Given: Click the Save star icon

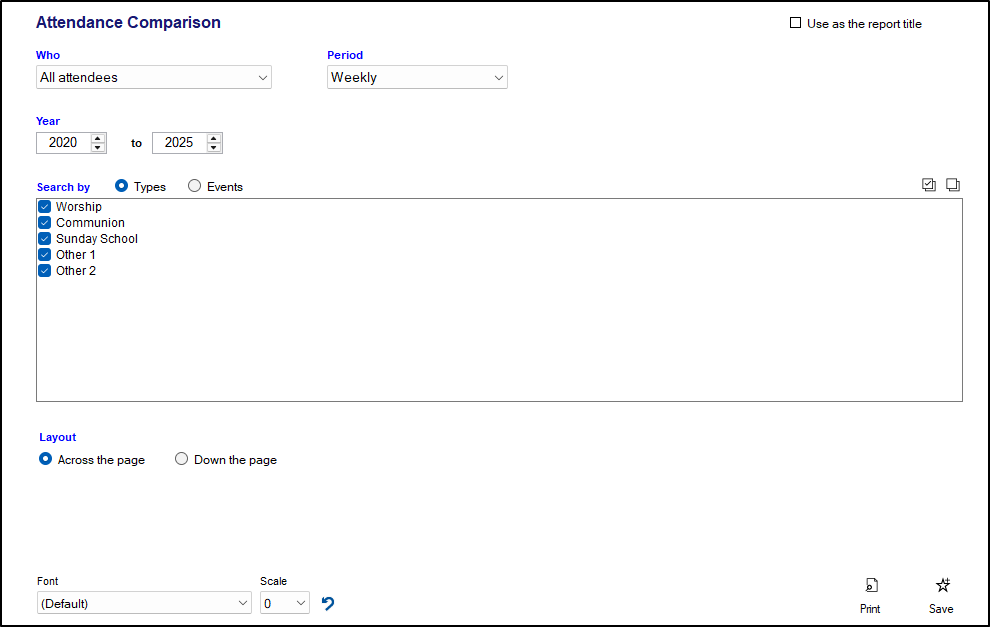Looking at the screenshot, I should [x=941, y=586].
